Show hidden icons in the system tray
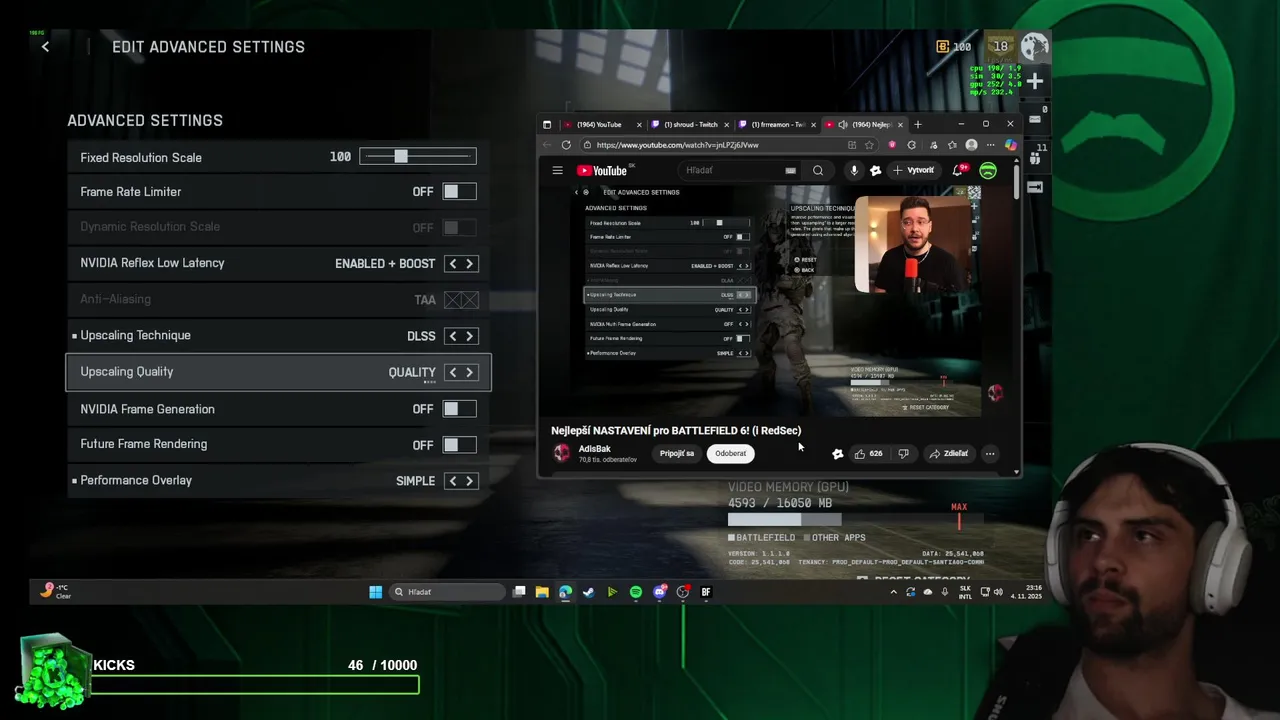1280x720 pixels. [894, 592]
